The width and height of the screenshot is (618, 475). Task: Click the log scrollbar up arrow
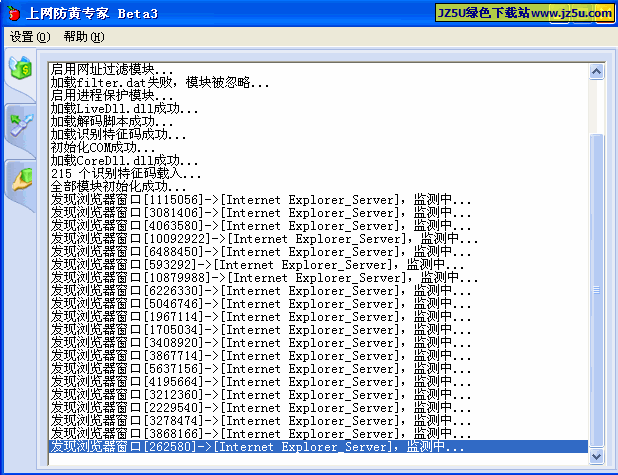(x=596, y=72)
